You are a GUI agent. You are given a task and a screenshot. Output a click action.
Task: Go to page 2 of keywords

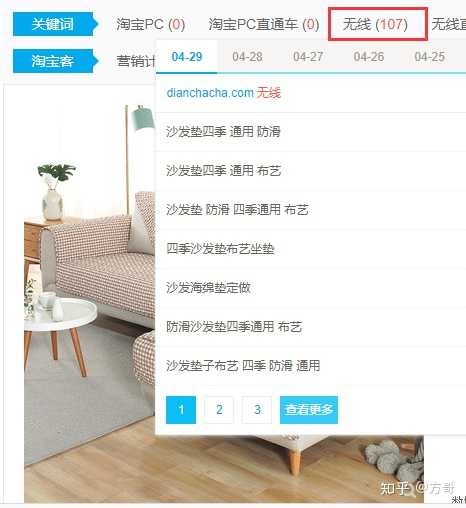tap(219, 410)
